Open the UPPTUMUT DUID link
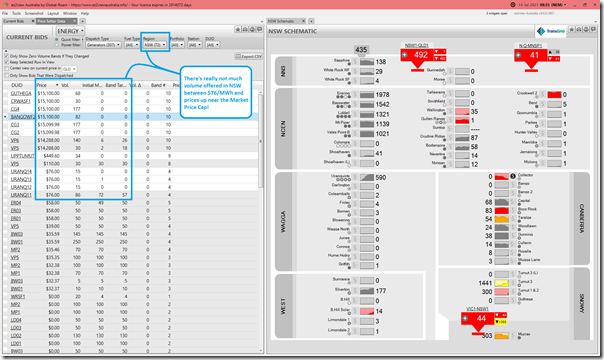The height and width of the screenshot is (360, 604). [22, 156]
